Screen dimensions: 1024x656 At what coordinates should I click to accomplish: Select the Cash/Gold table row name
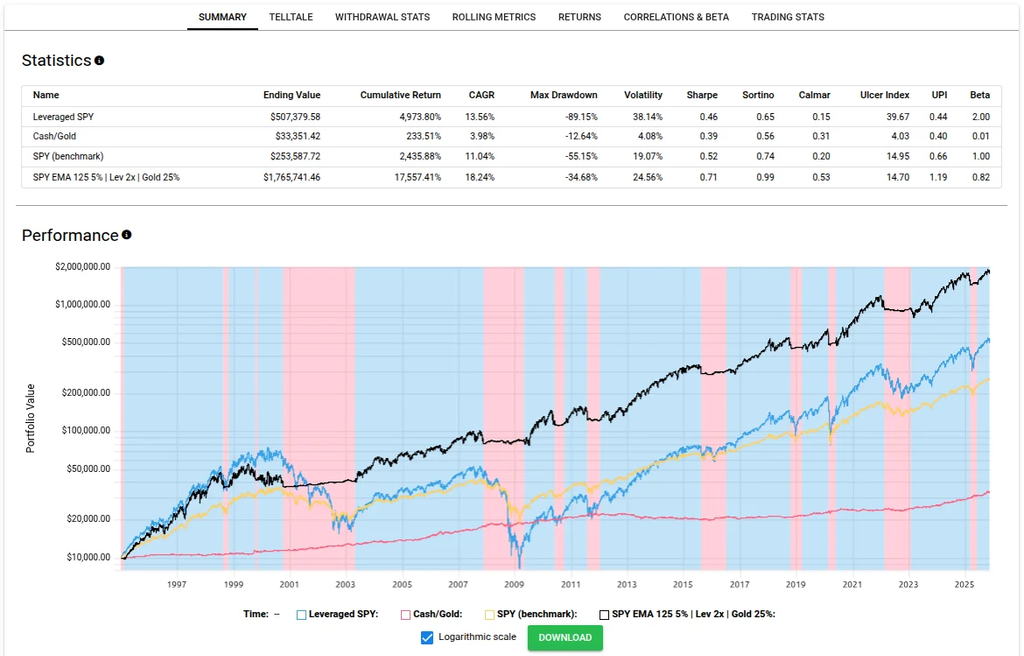[54, 137]
